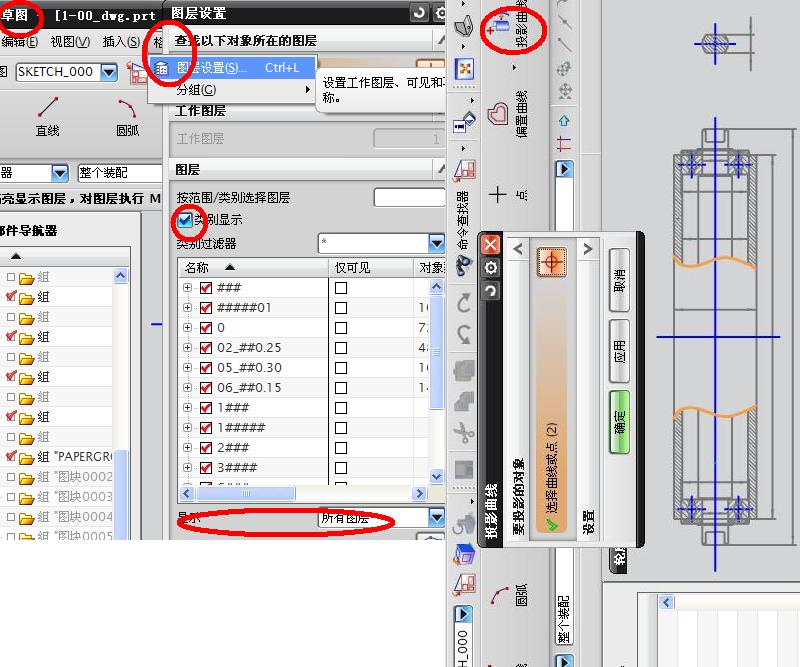Expand the ### category tree node

pos(187,288)
